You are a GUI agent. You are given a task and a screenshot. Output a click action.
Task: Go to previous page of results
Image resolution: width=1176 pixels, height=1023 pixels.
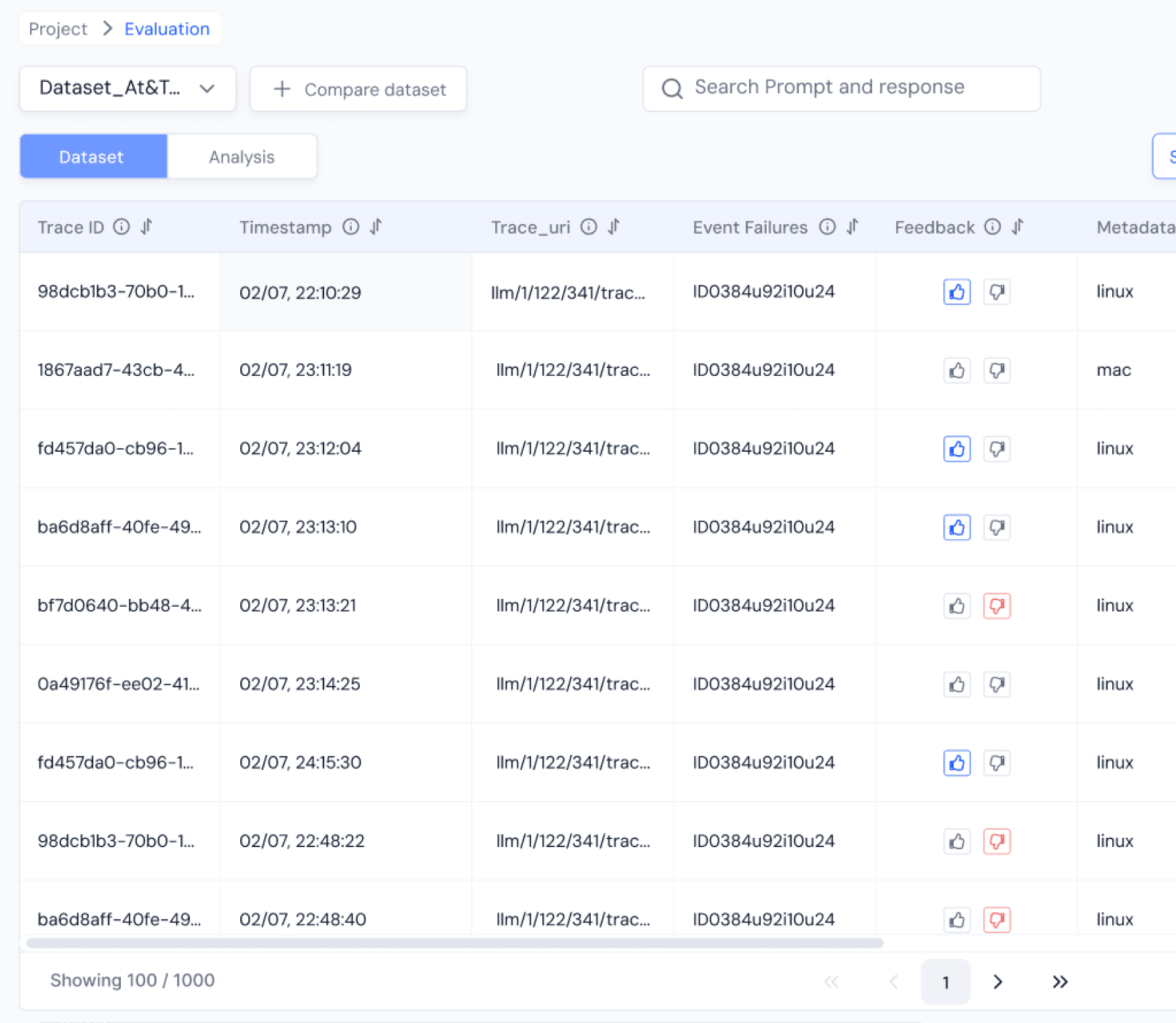tap(893, 981)
